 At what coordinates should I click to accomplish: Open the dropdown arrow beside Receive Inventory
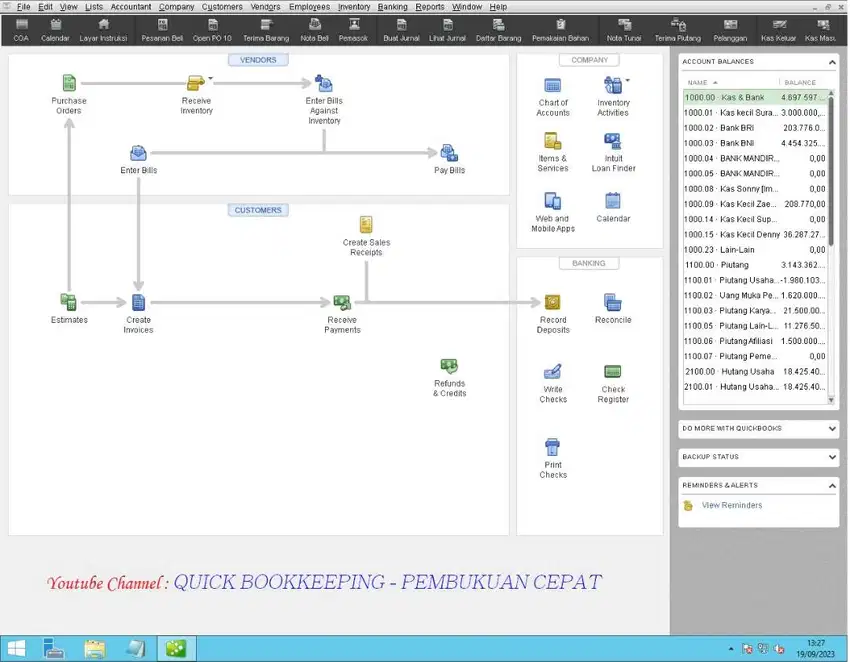pyautogui.click(x=210, y=79)
